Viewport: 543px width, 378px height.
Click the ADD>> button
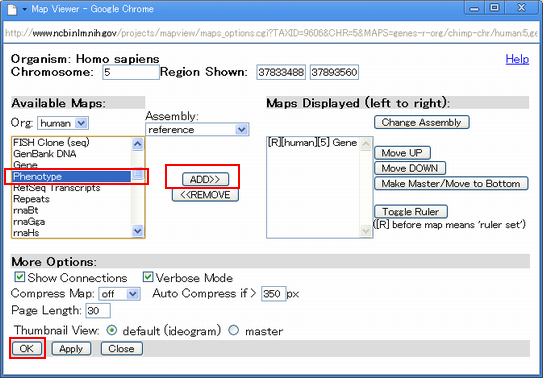point(205,179)
